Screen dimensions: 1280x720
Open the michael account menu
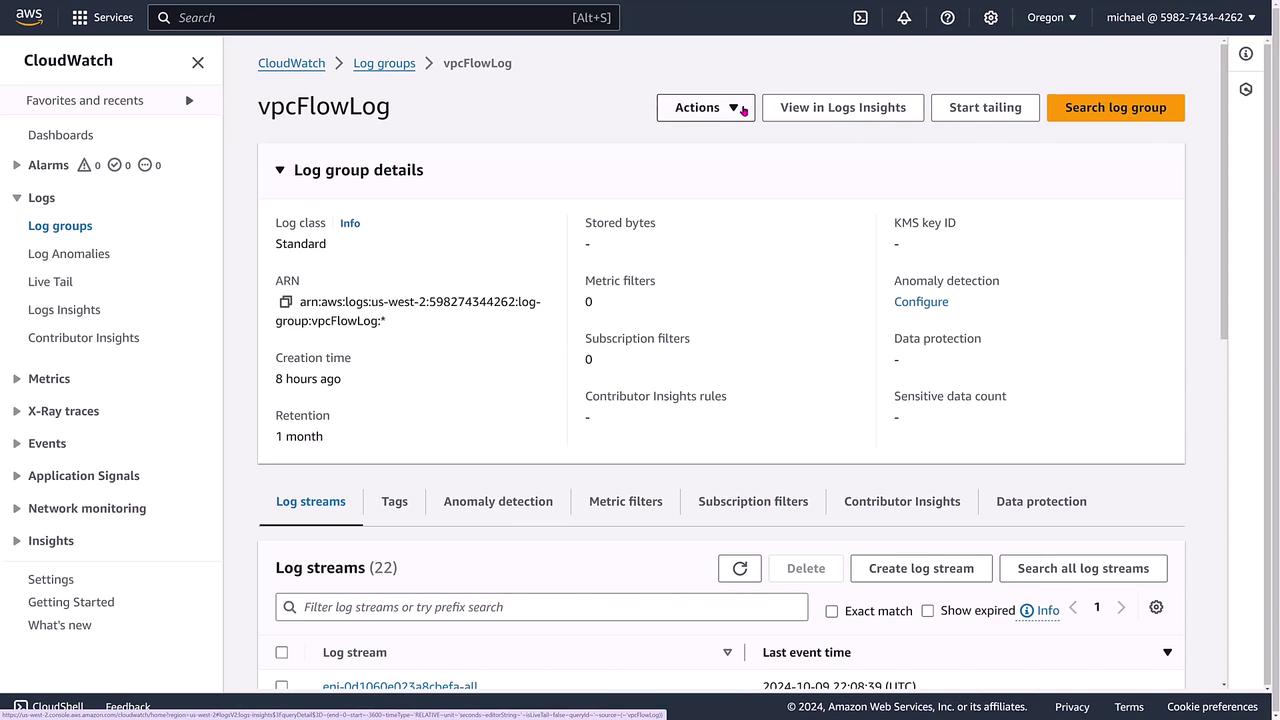pos(1181,17)
